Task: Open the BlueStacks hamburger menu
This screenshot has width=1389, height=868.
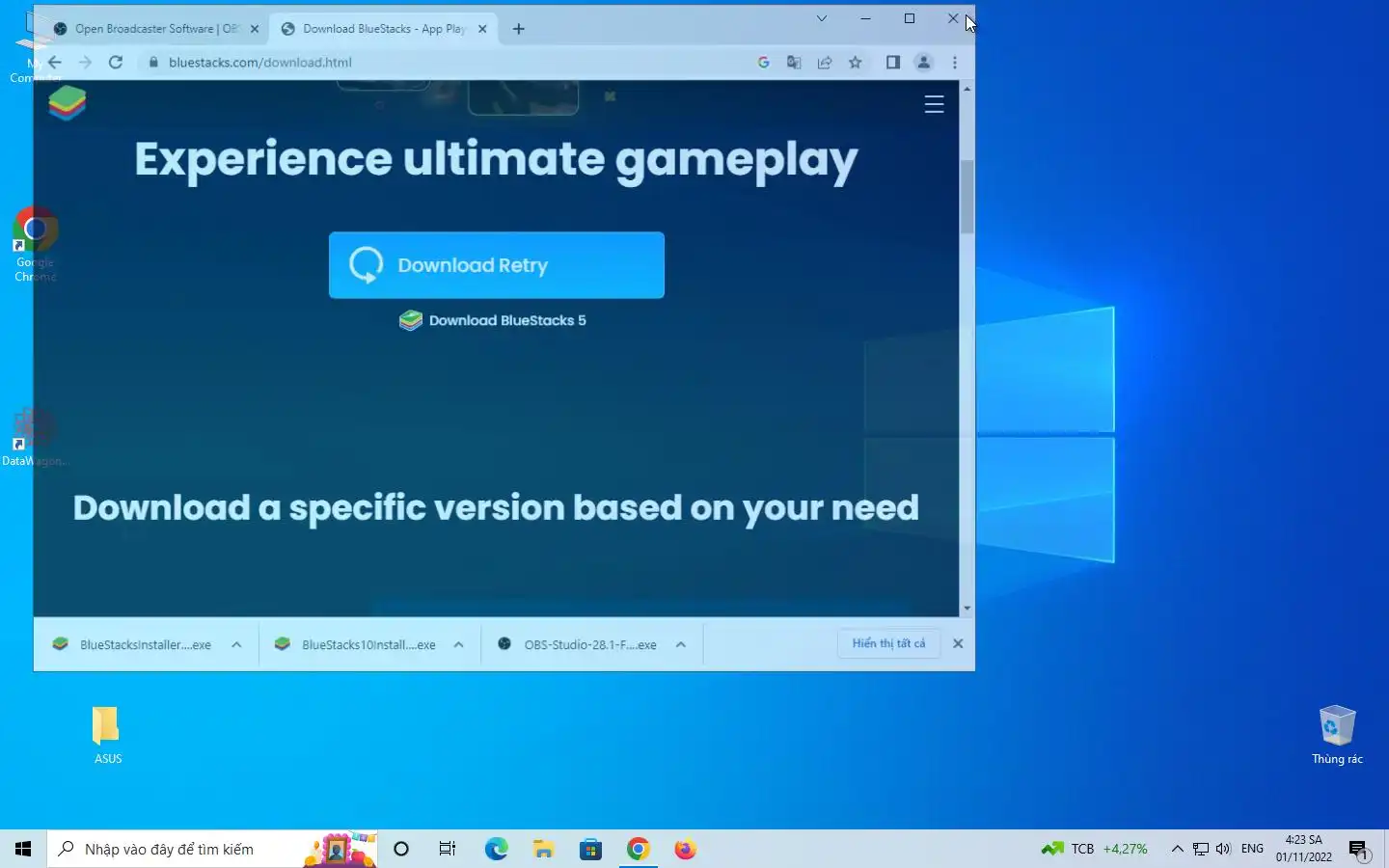Action: (x=934, y=104)
